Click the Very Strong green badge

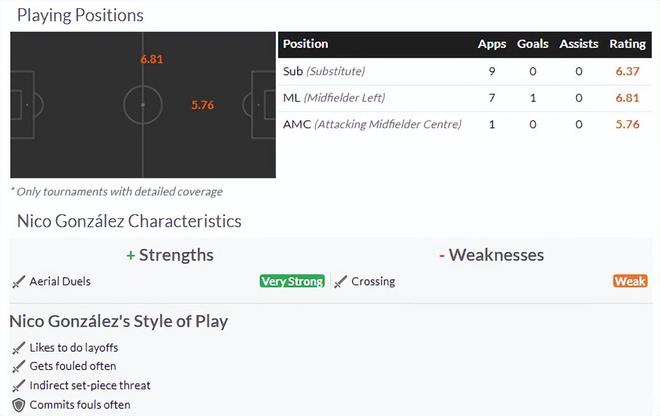(292, 282)
